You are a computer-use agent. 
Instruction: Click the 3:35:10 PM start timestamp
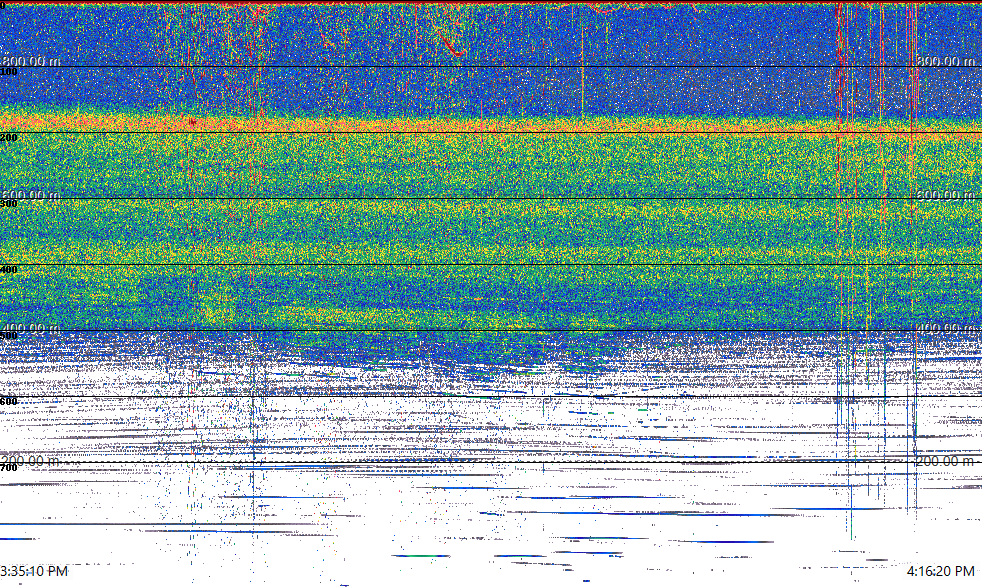[x=34, y=571]
